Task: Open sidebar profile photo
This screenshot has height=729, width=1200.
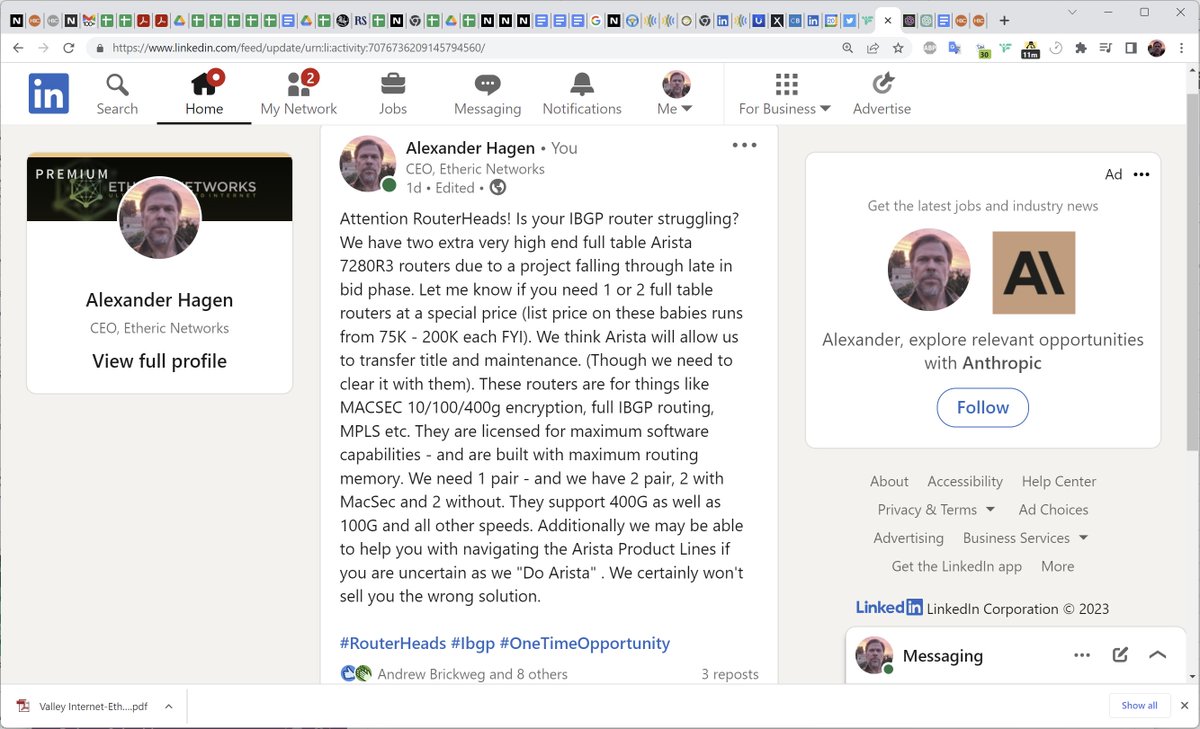Action: pyautogui.click(x=160, y=218)
